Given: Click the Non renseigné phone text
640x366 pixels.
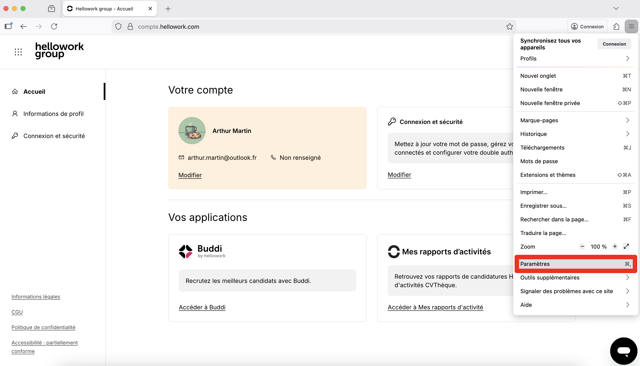Looking at the screenshot, I should pyautogui.click(x=300, y=157).
